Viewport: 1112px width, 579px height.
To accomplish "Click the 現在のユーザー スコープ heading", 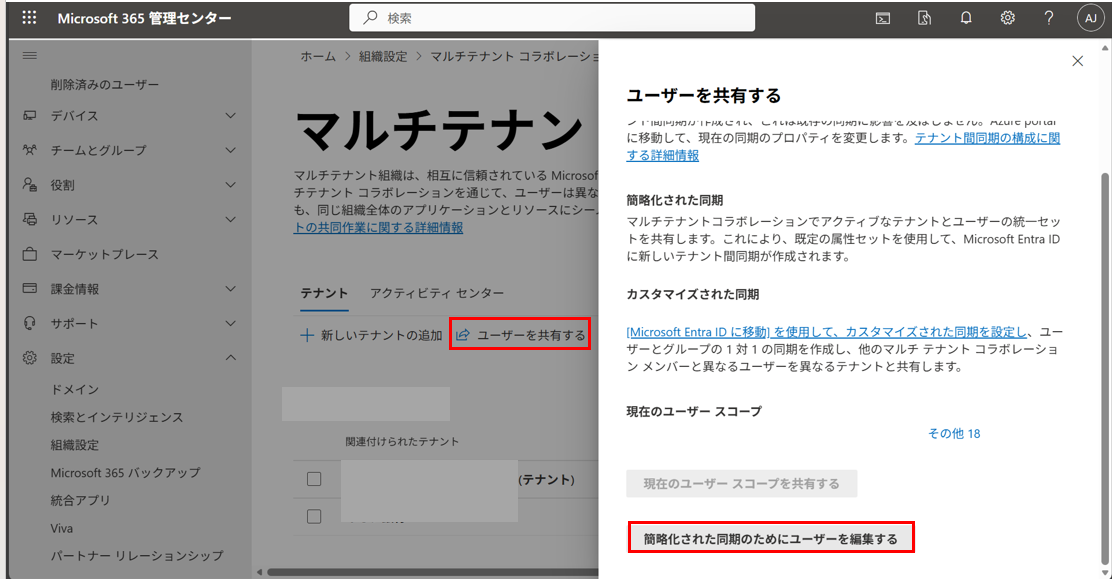I will click(x=694, y=411).
